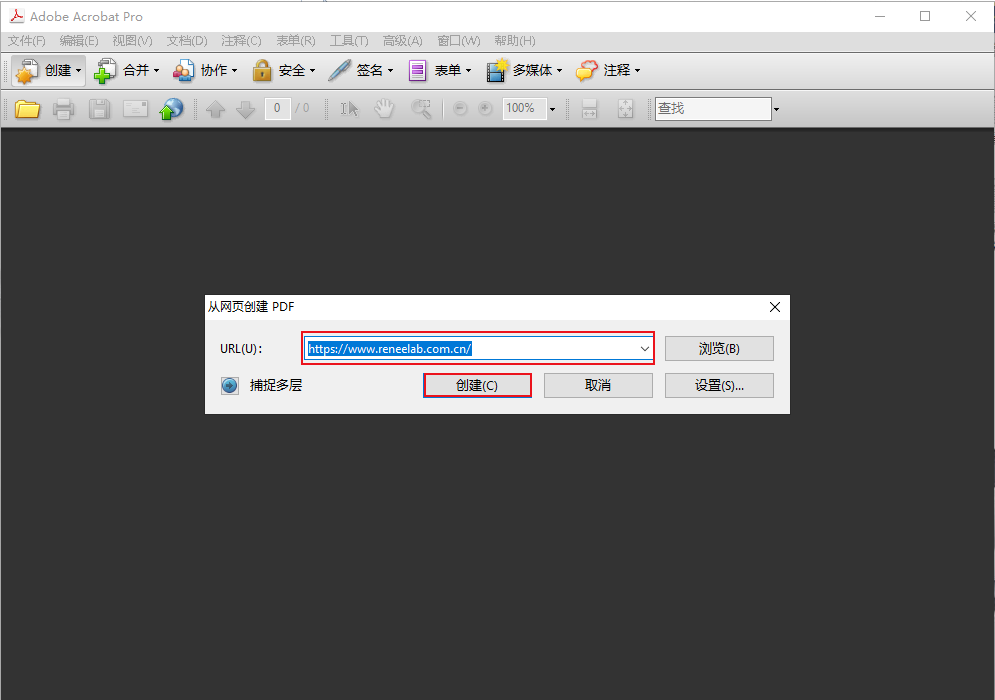Open the 窗口(W) menu

459,41
